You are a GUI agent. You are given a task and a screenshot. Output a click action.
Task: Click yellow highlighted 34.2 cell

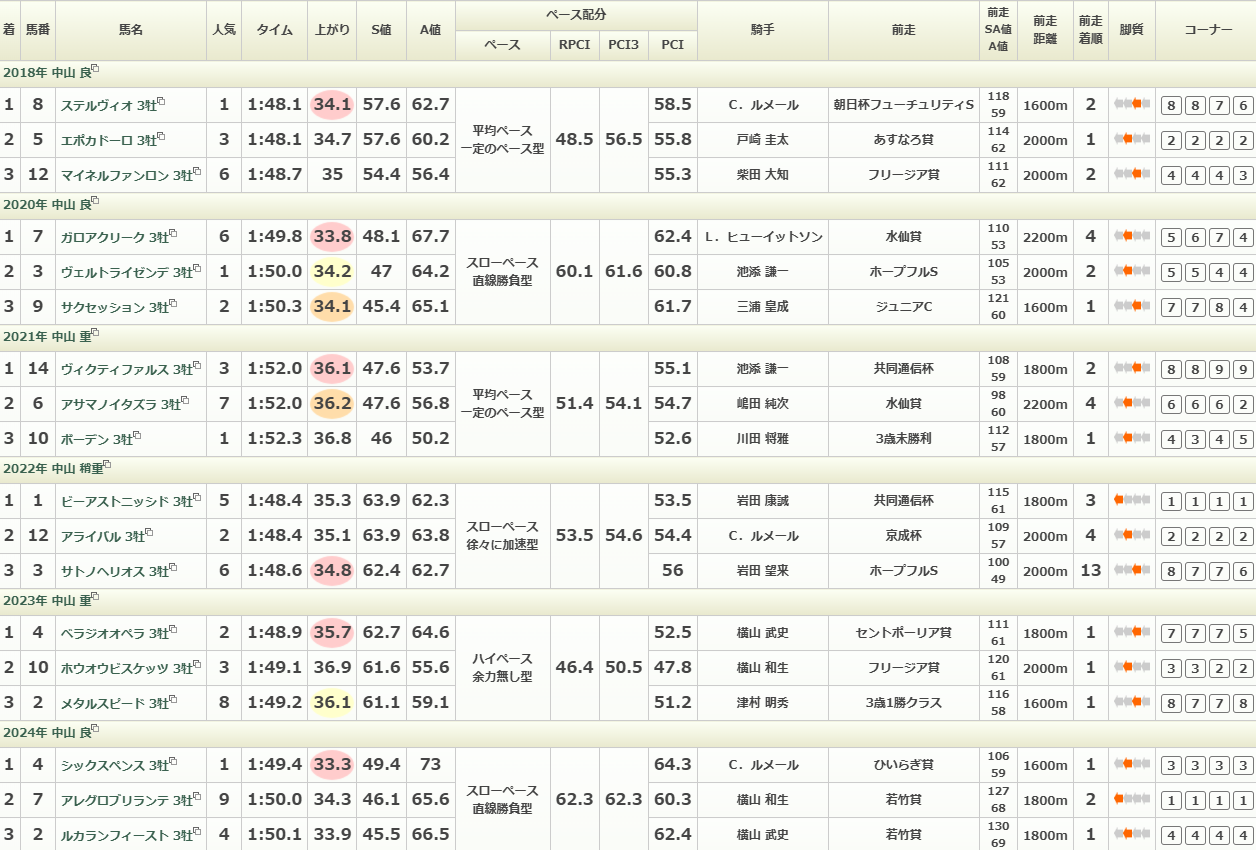pyautogui.click(x=332, y=272)
